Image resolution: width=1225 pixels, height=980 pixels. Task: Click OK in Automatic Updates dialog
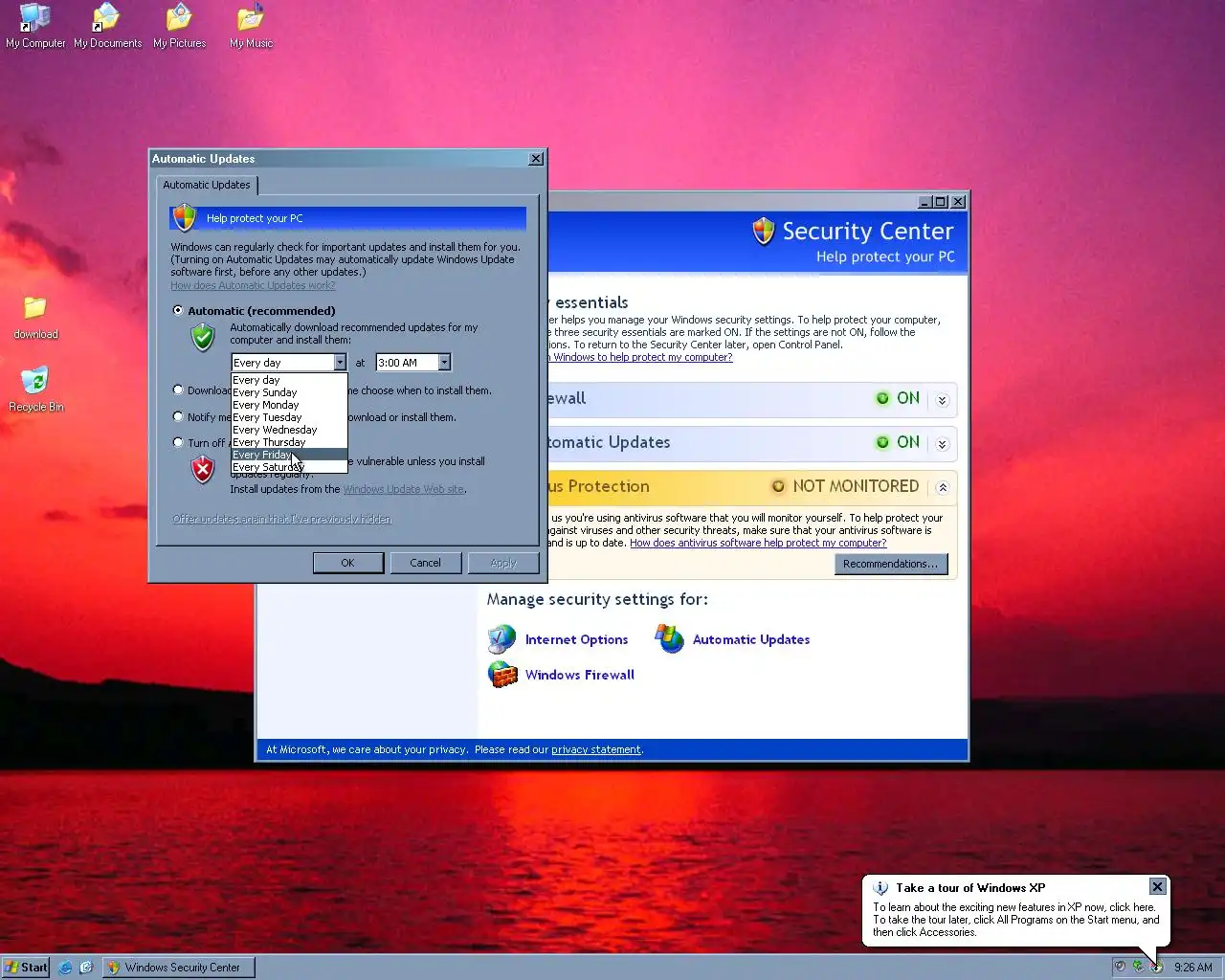click(347, 563)
